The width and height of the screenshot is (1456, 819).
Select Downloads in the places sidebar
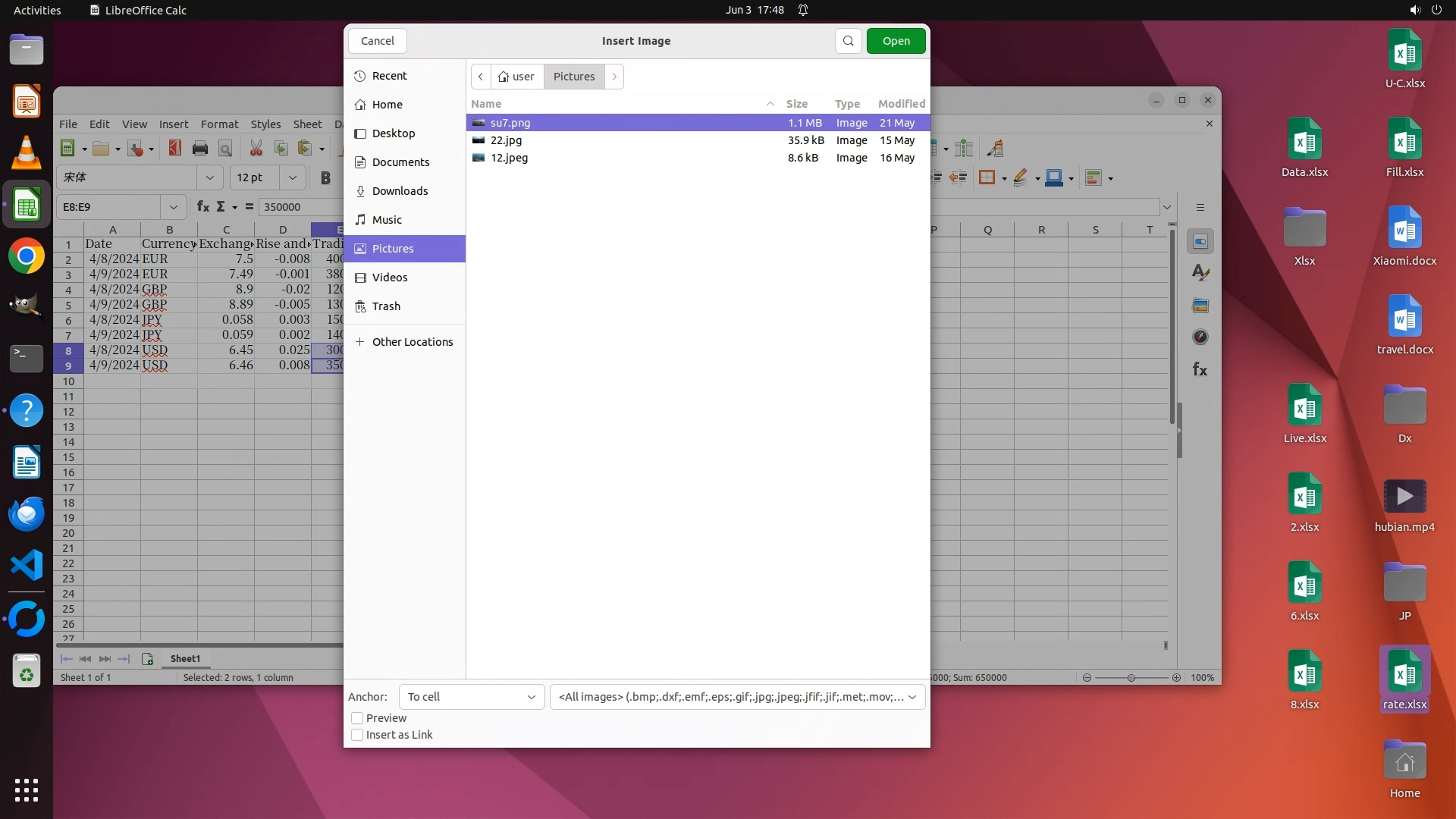[x=400, y=191]
